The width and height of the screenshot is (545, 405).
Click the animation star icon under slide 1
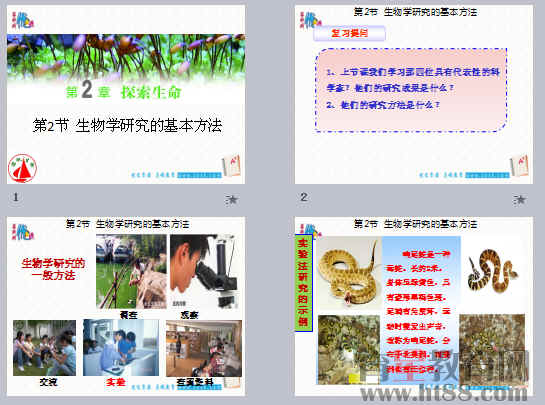[231, 200]
